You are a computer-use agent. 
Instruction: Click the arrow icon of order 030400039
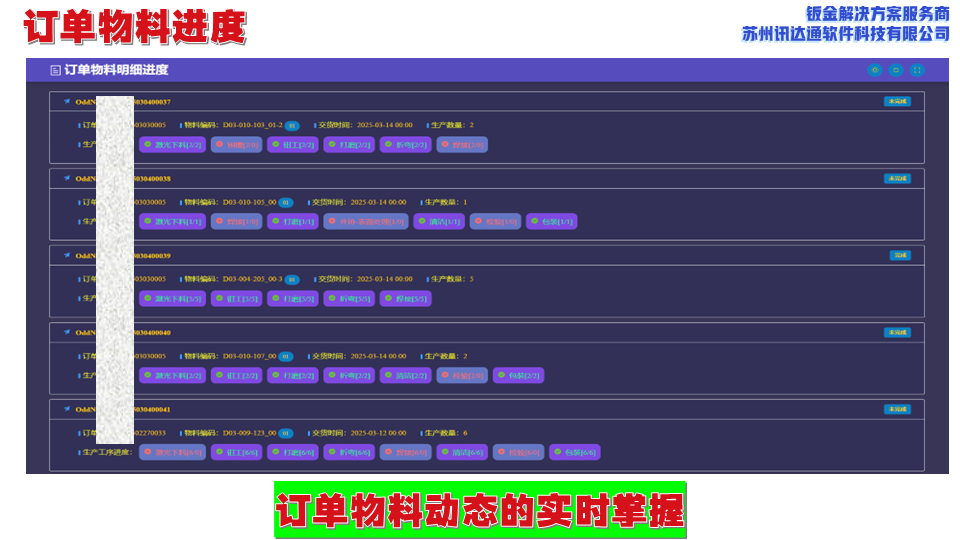point(67,255)
